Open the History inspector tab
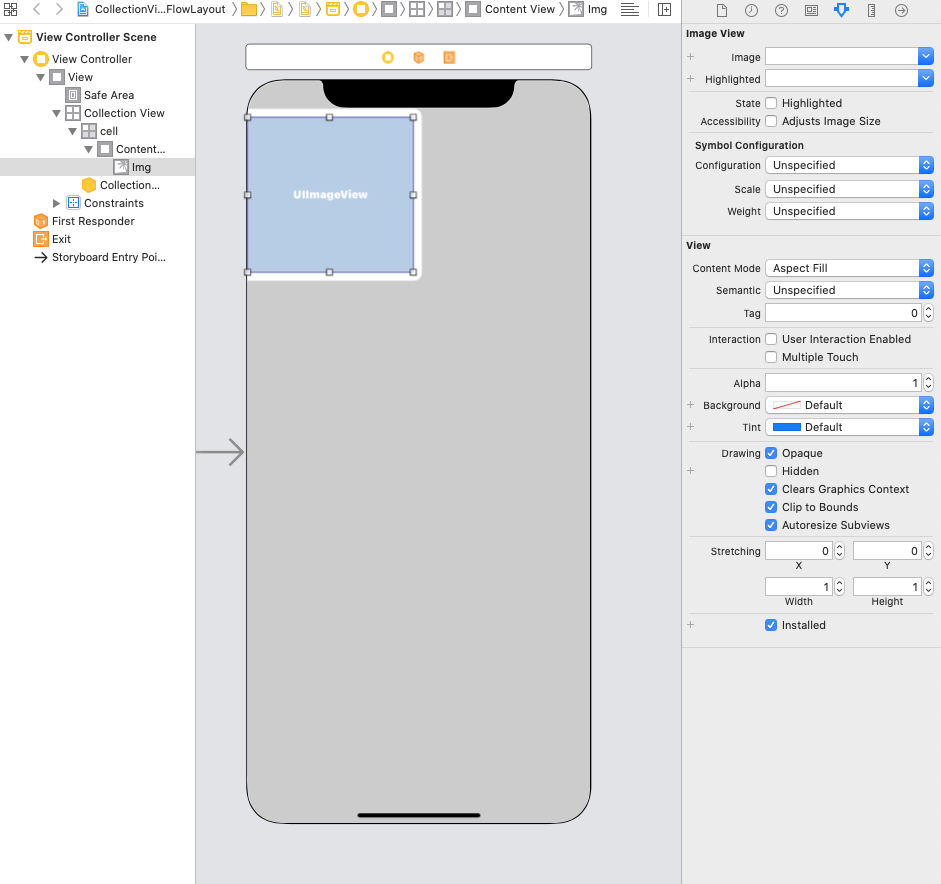 751,10
